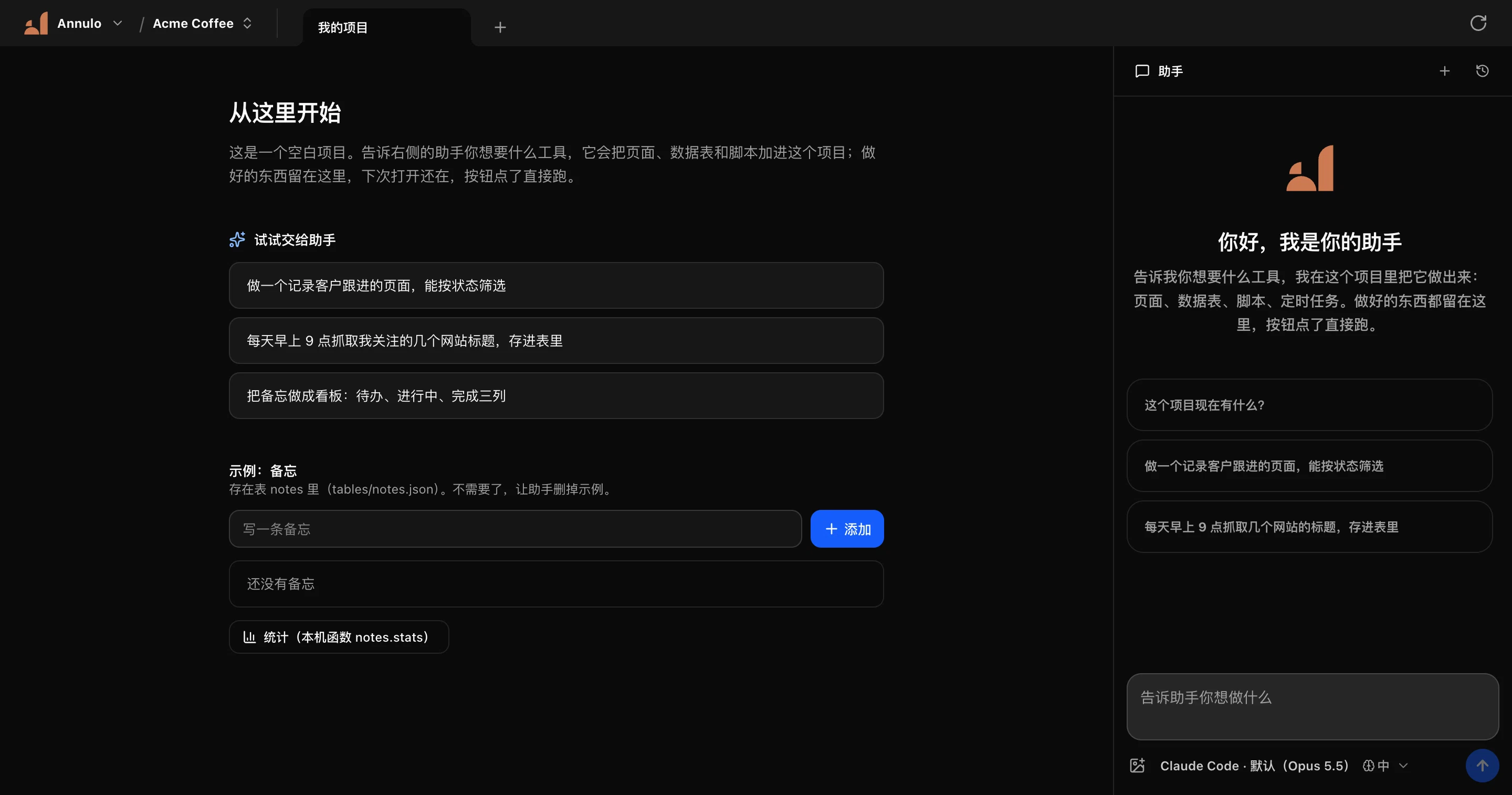The width and height of the screenshot is (1512, 795).
Task: Select assistant prompt 每天早上 9 点抓取几个网站的标题
Action: tap(1309, 527)
